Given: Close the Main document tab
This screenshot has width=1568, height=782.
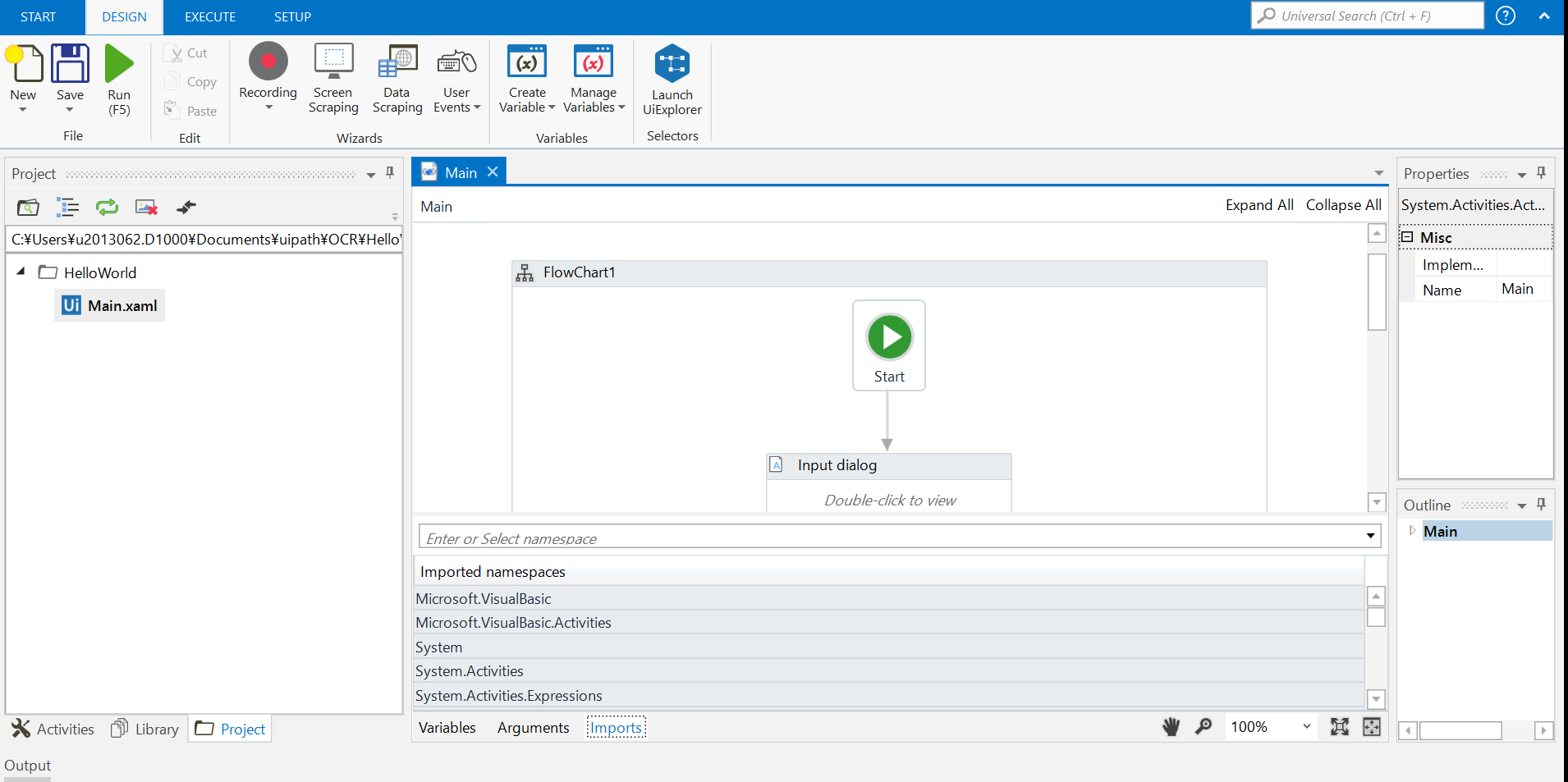Looking at the screenshot, I should pyautogui.click(x=493, y=171).
